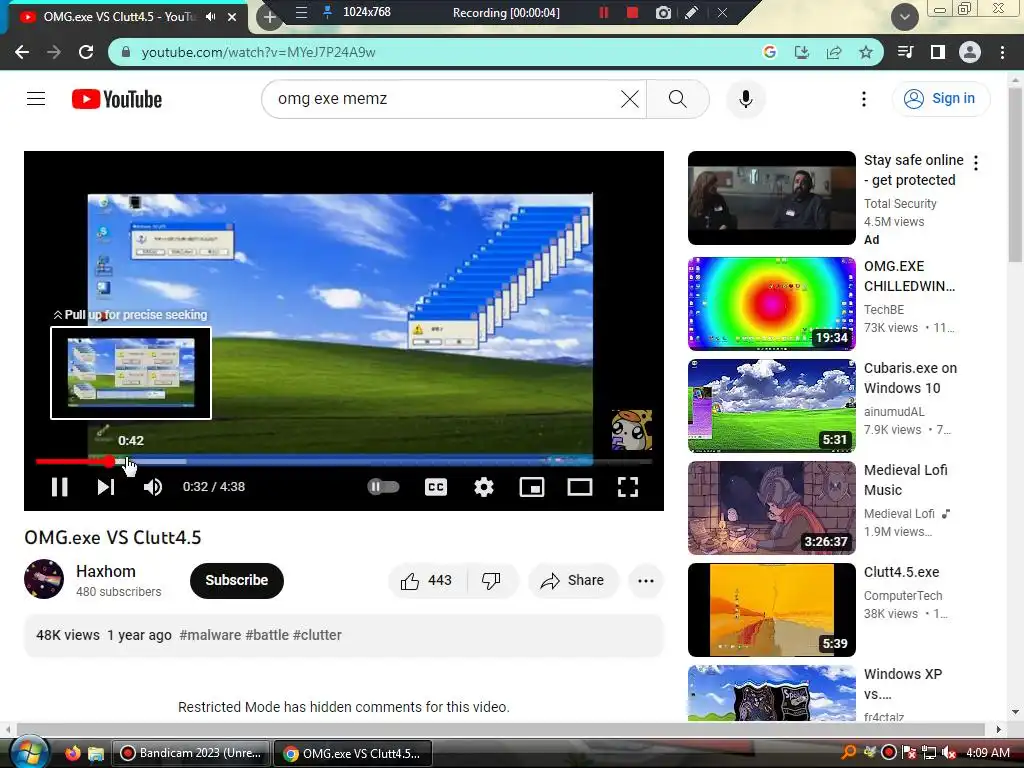Open Haxhom channel avatar

point(44,579)
